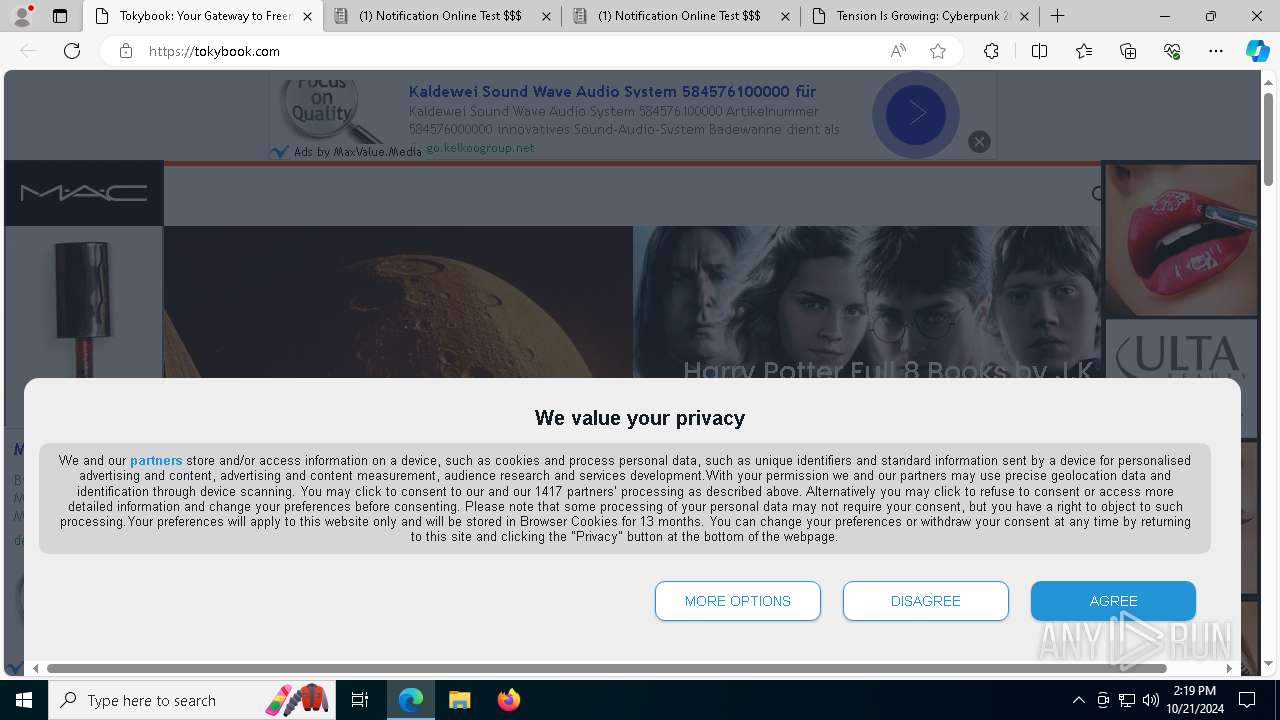
Task: Open the Edge profile icon
Action: [x=22, y=16]
